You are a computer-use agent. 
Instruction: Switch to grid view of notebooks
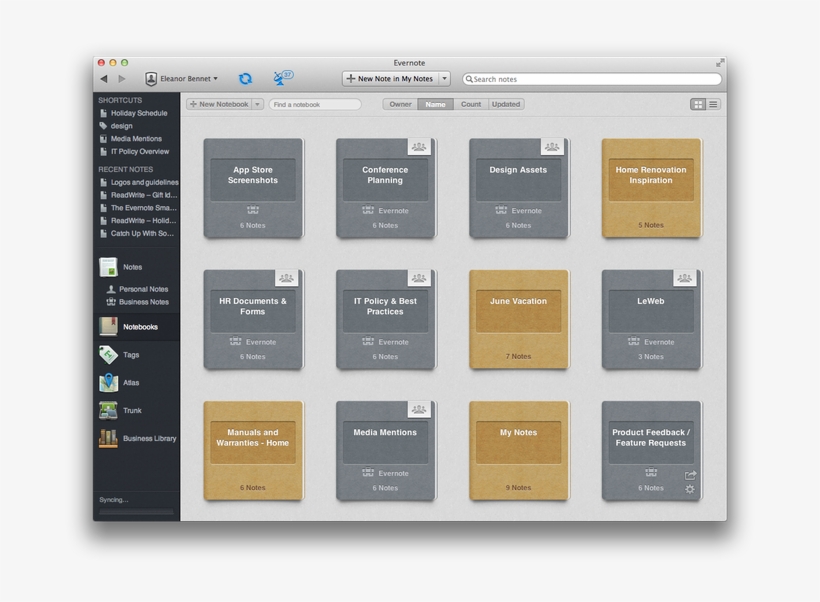(x=696, y=104)
